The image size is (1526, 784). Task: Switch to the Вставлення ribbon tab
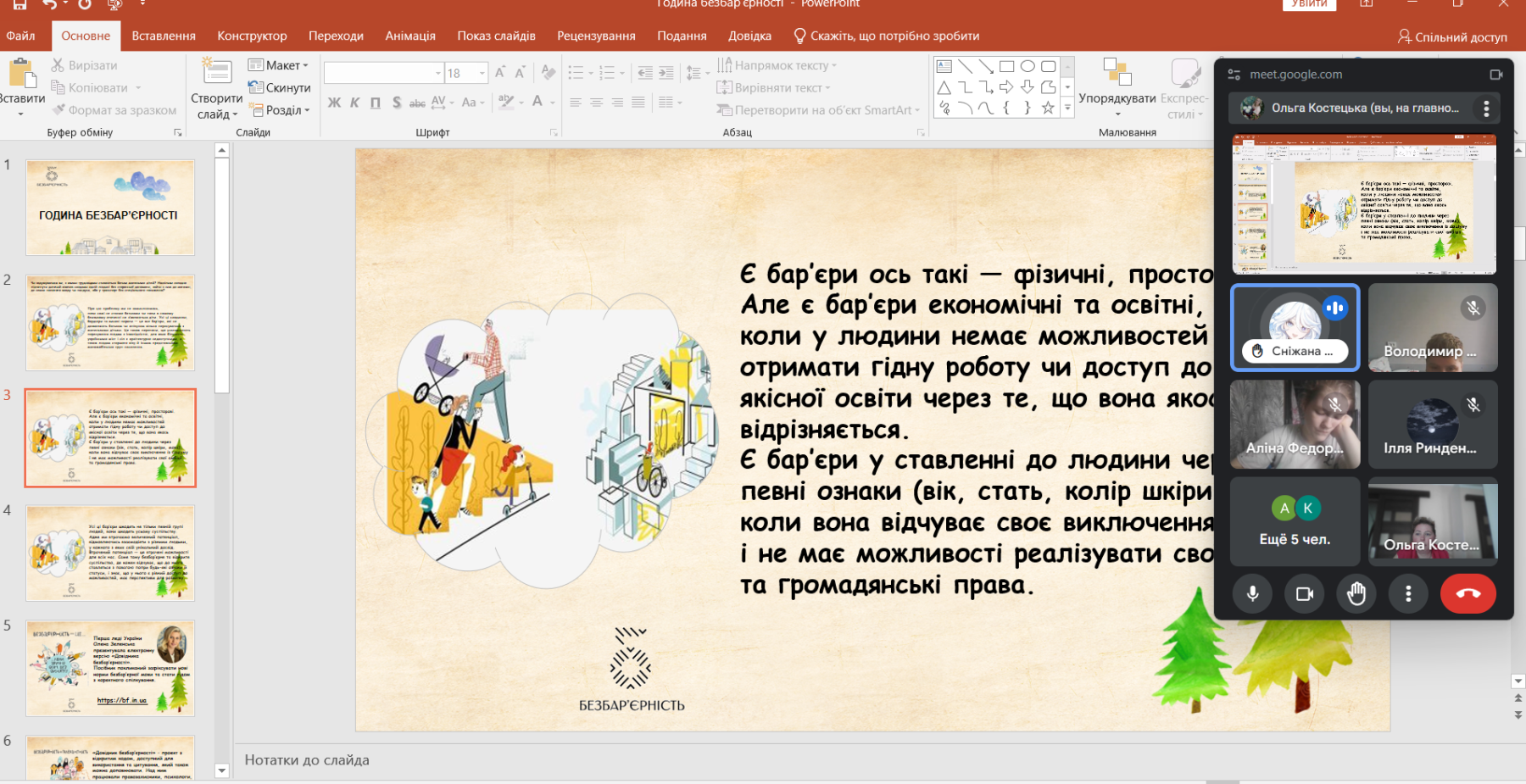pyautogui.click(x=164, y=36)
